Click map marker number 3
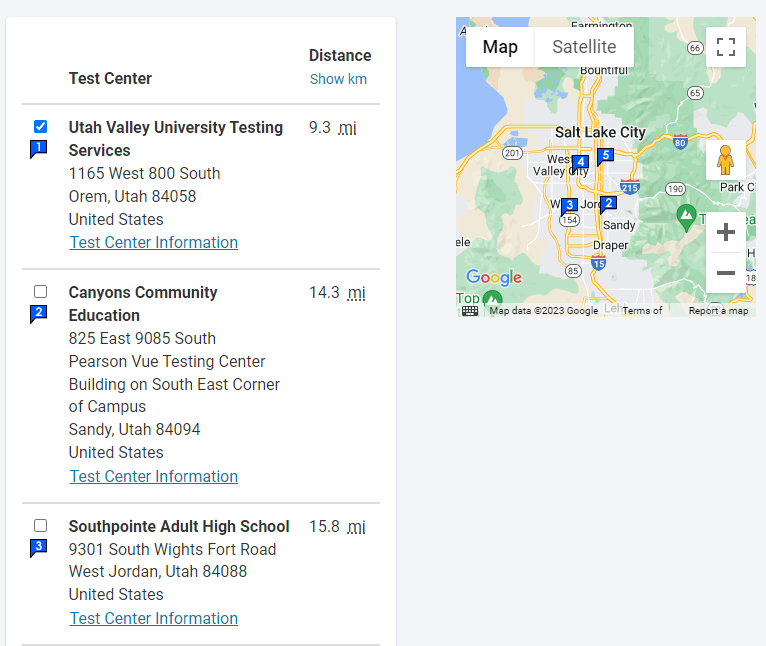Image resolution: width=766 pixels, height=646 pixels. [569, 206]
